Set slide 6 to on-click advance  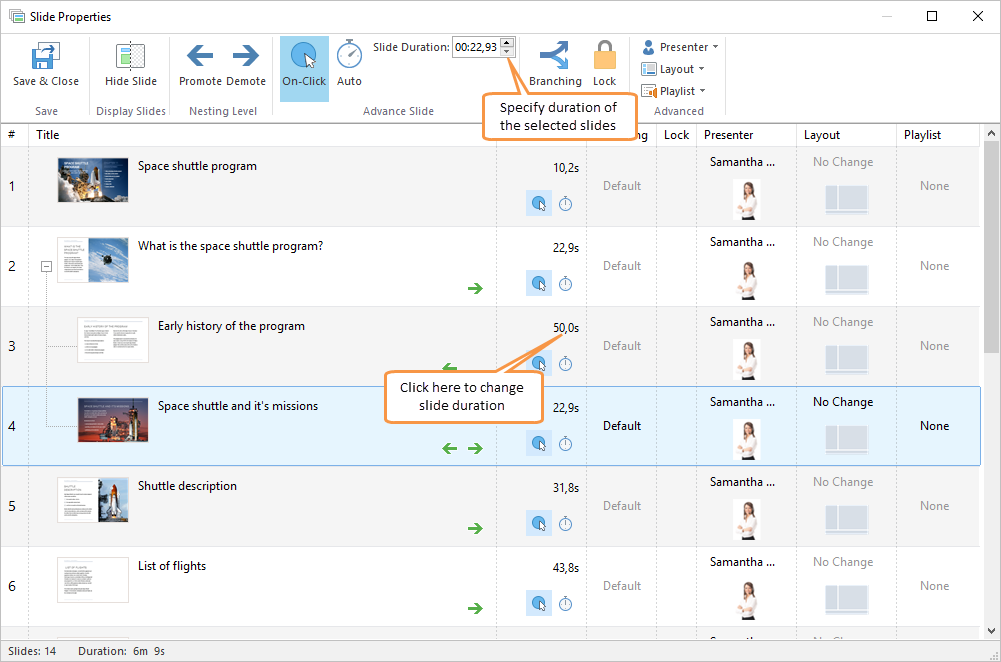(x=539, y=603)
